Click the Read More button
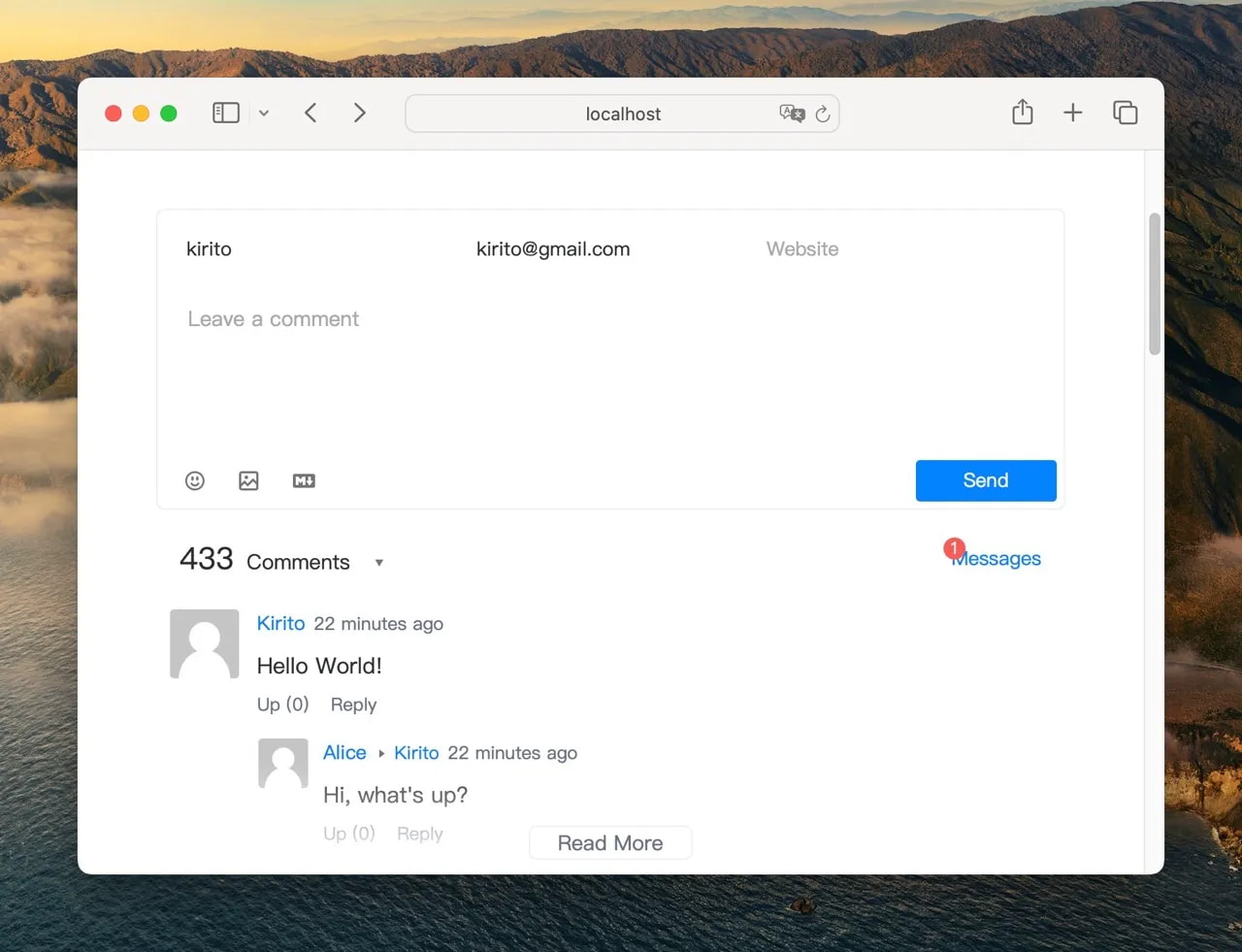This screenshot has width=1242, height=952. point(609,842)
